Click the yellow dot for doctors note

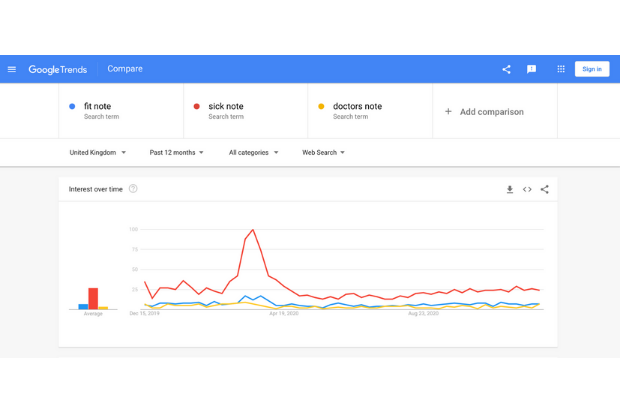[321, 106]
